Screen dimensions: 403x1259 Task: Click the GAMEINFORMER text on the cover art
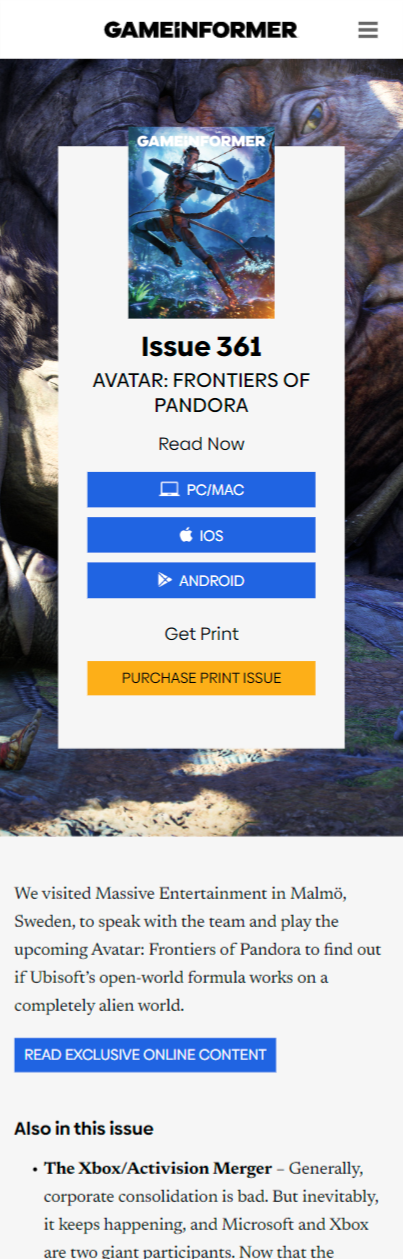[x=201, y=141]
